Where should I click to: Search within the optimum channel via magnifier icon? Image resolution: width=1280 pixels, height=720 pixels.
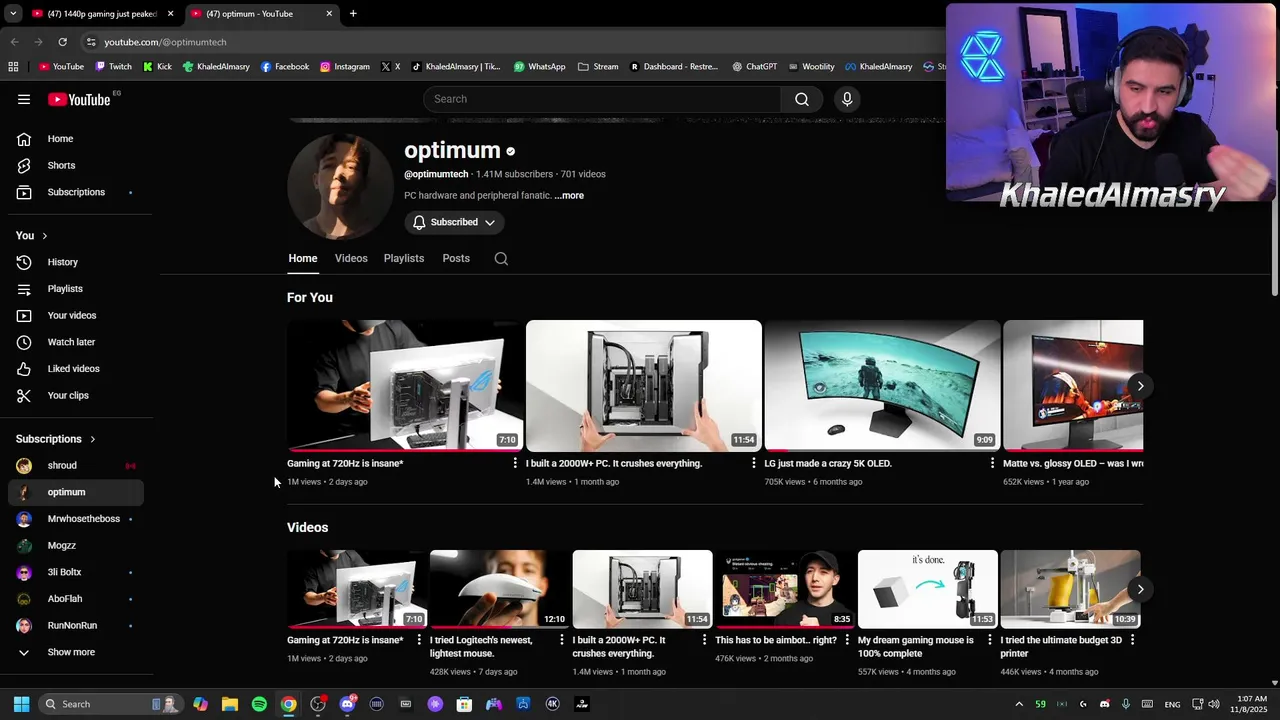(x=501, y=258)
